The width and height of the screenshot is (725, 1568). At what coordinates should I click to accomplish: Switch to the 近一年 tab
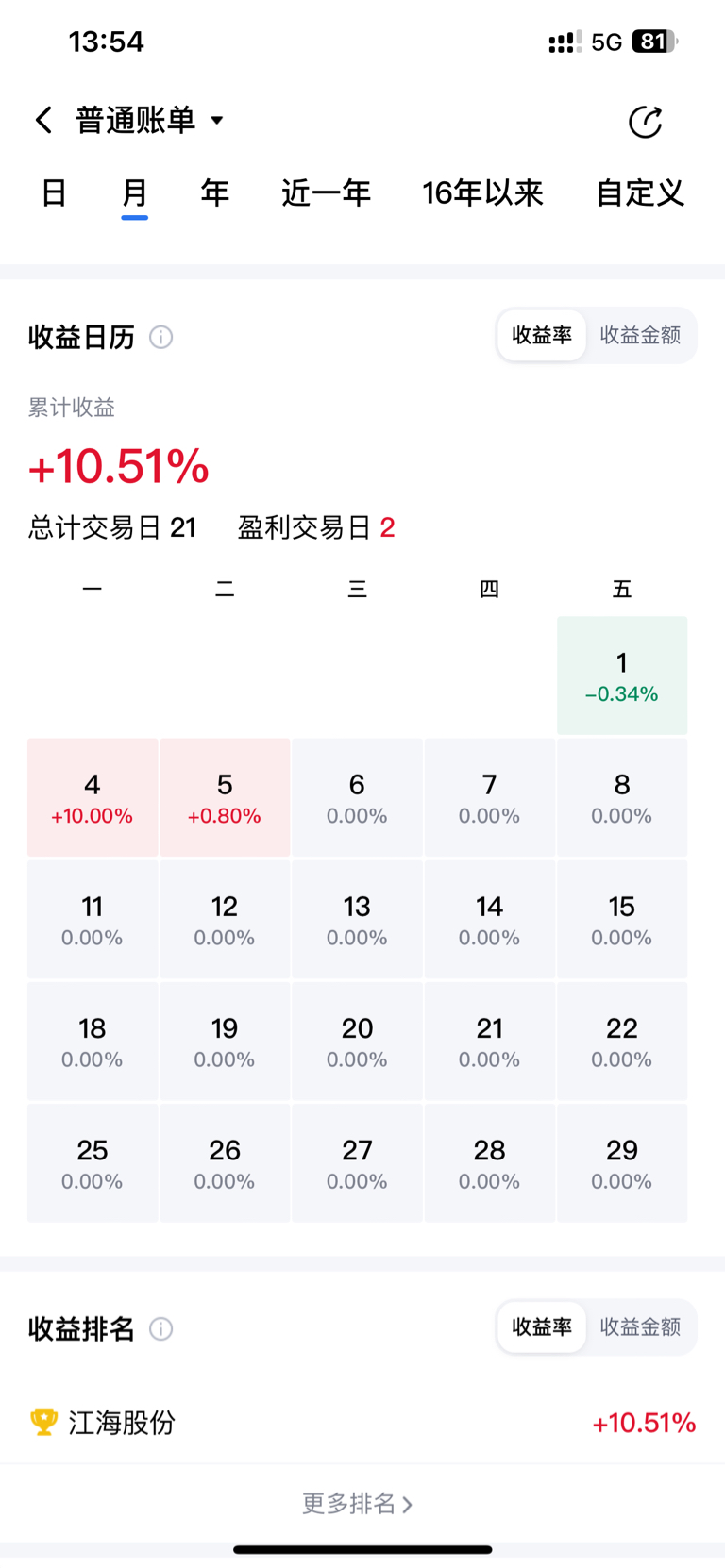326,192
